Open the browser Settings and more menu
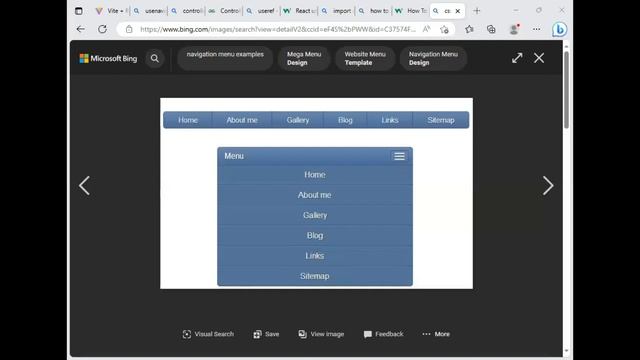This screenshot has height=360, width=640. [x=536, y=29]
